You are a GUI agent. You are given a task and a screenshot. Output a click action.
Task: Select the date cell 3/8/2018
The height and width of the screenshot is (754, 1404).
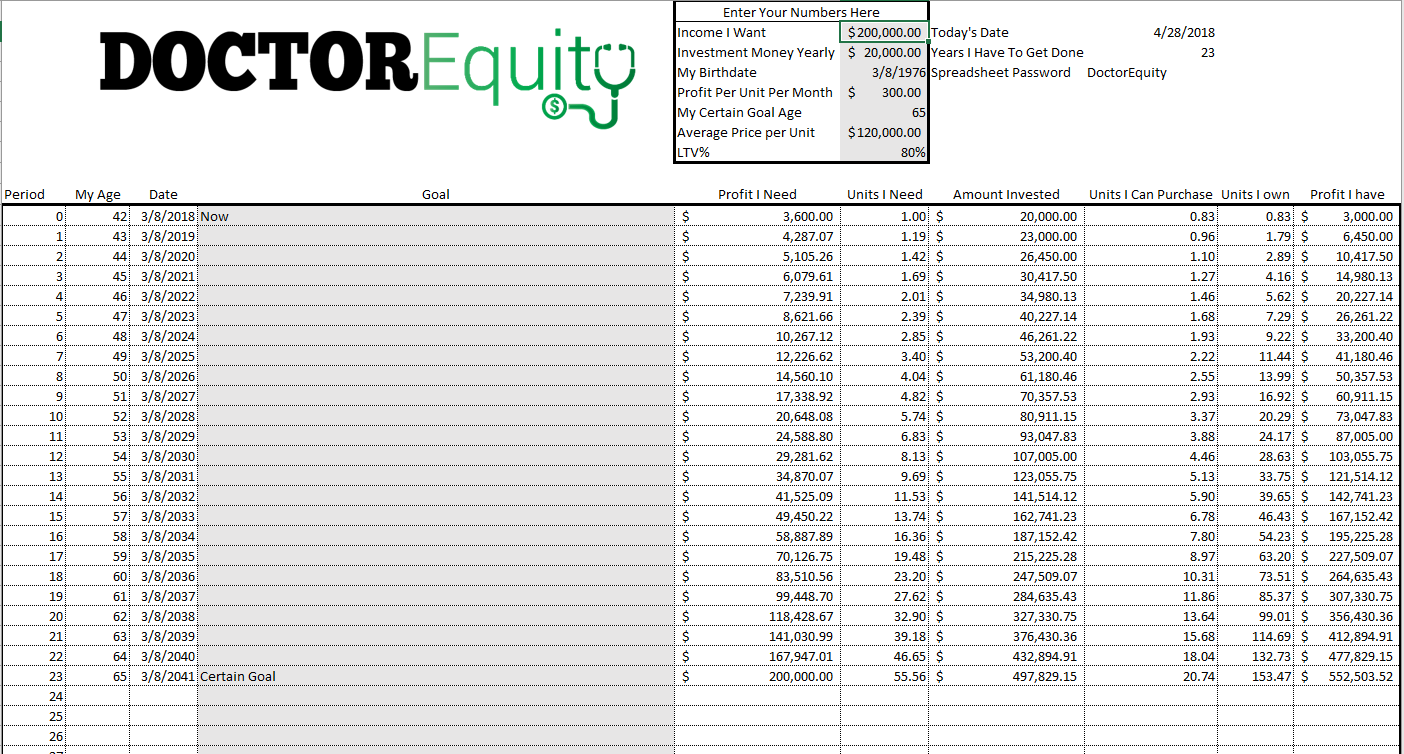tap(163, 216)
